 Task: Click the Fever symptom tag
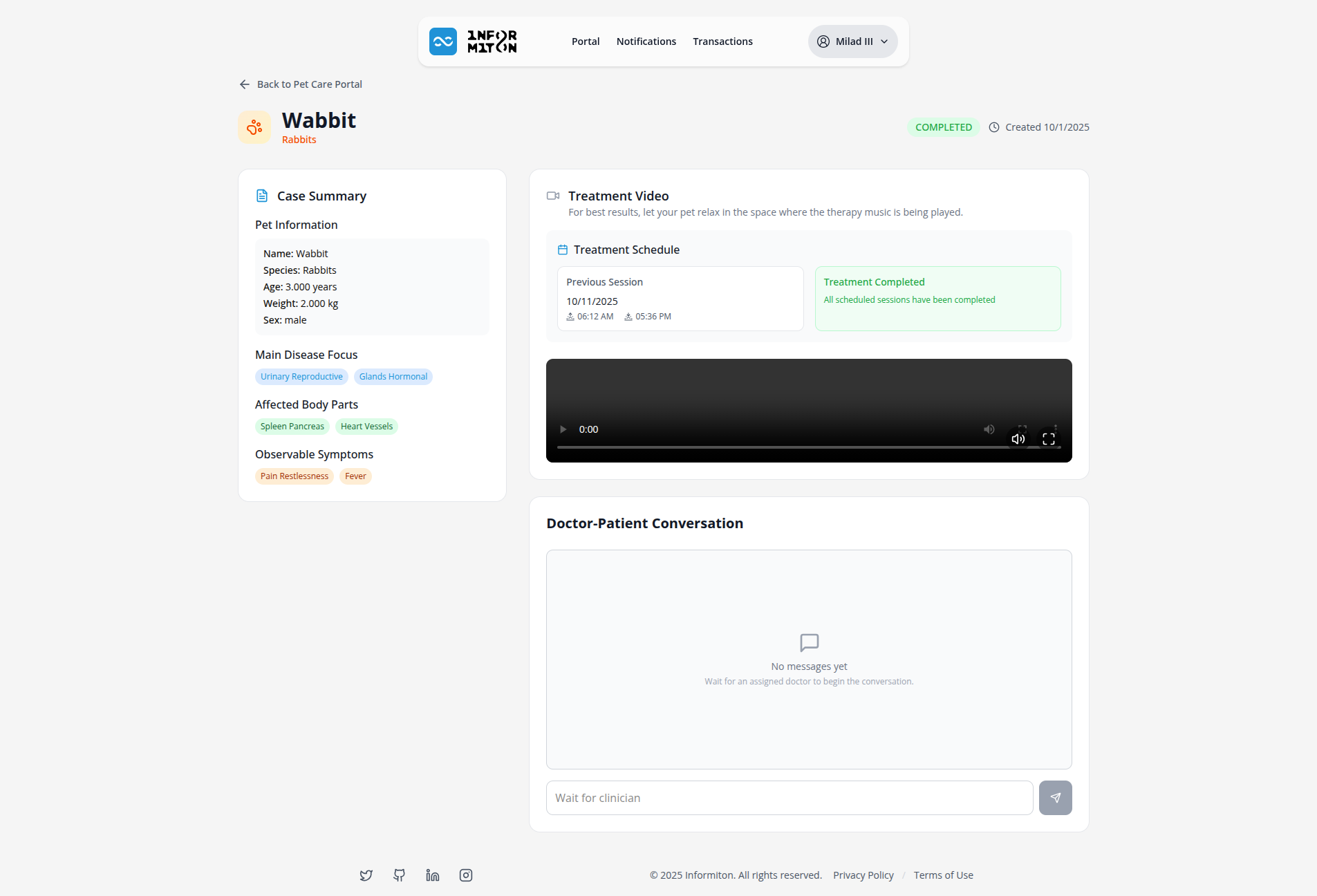pyautogui.click(x=355, y=476)
